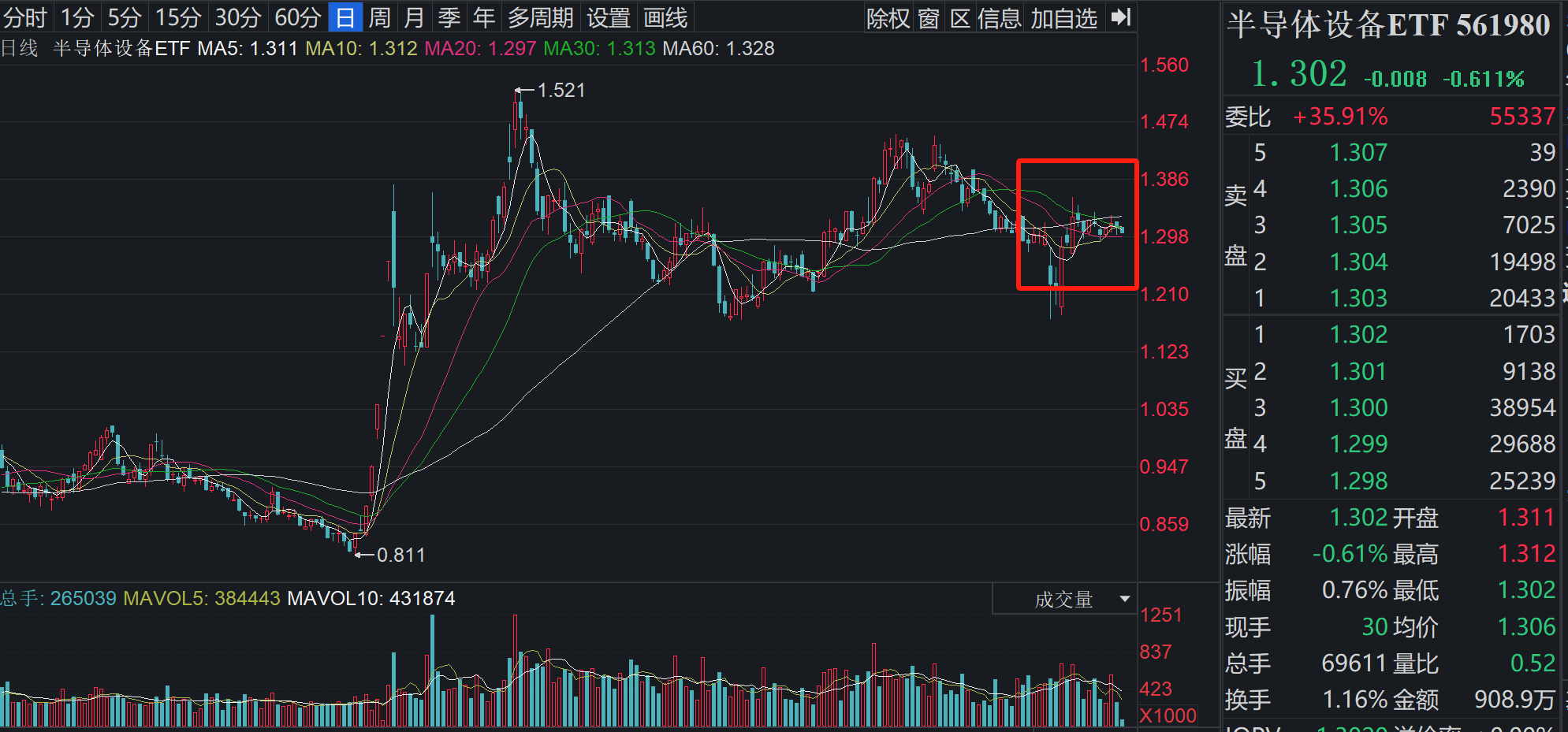
Task: Select buy level 2 price 1.301
Action: coord(1358,371)
